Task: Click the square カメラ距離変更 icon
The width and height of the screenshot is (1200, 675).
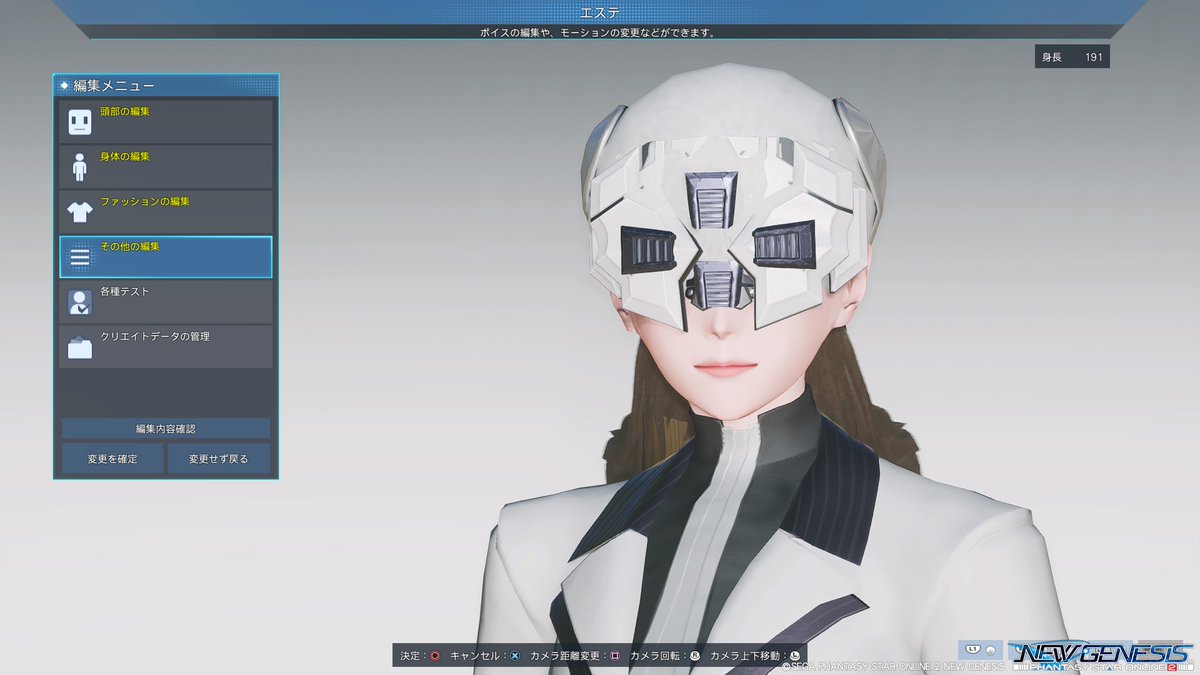Action: click(x=615, y=656)
